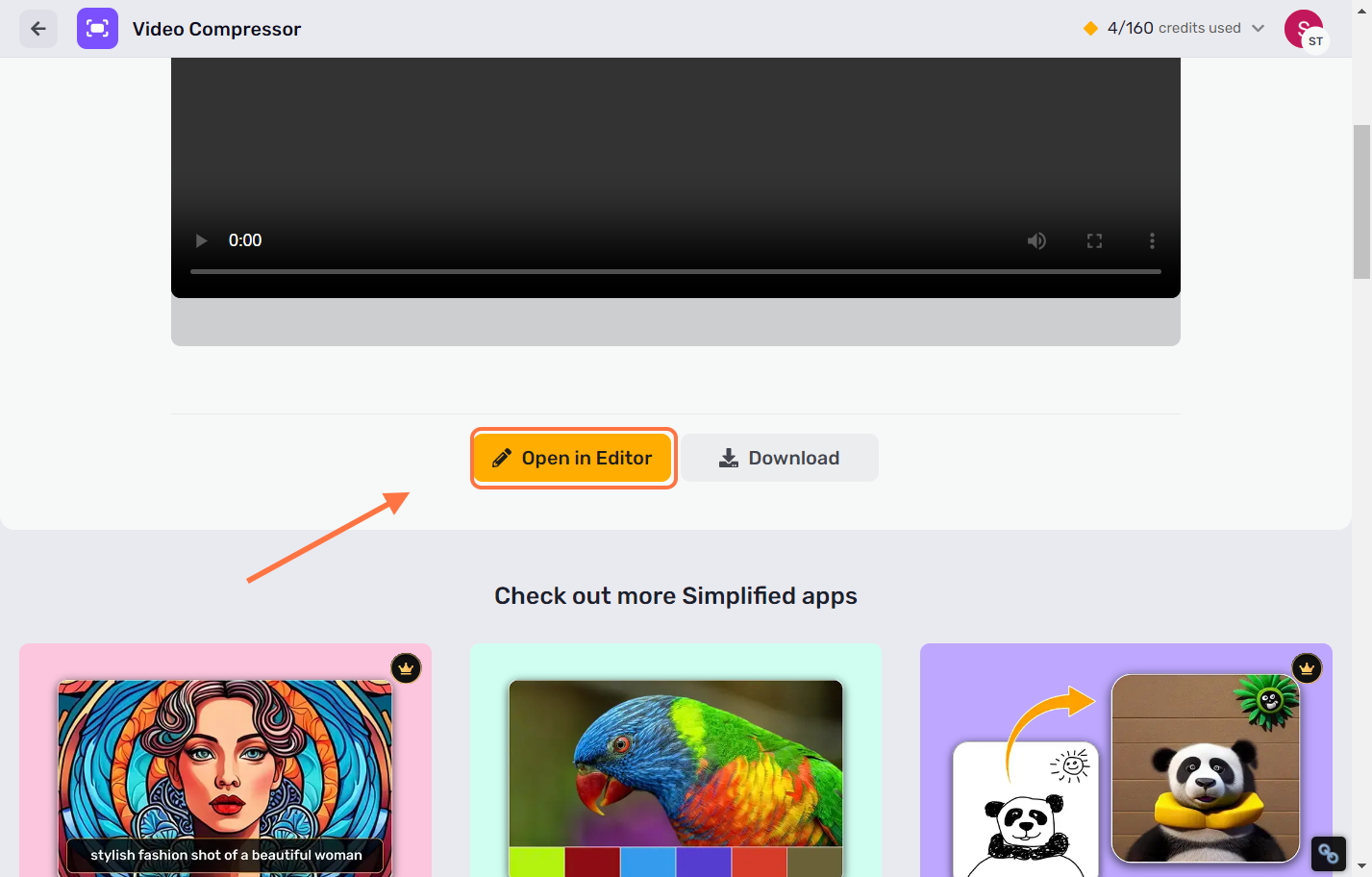This screenshot has height=877, width=1372.
Task: Expand the credits used dropdown
Action: (1258, 28)
